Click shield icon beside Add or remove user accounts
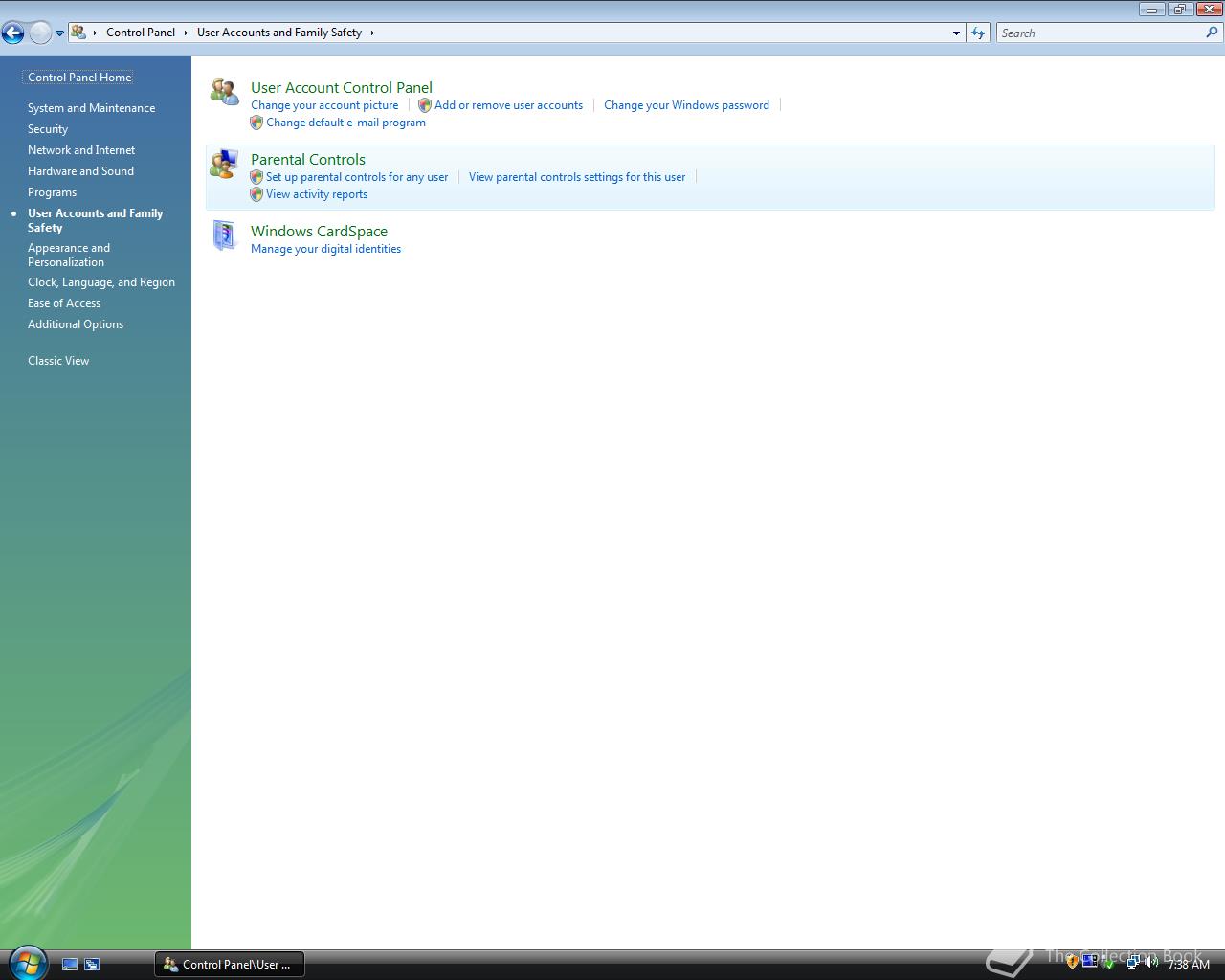1225x980 pixels. pyautogui.click(x=425, y=105)
